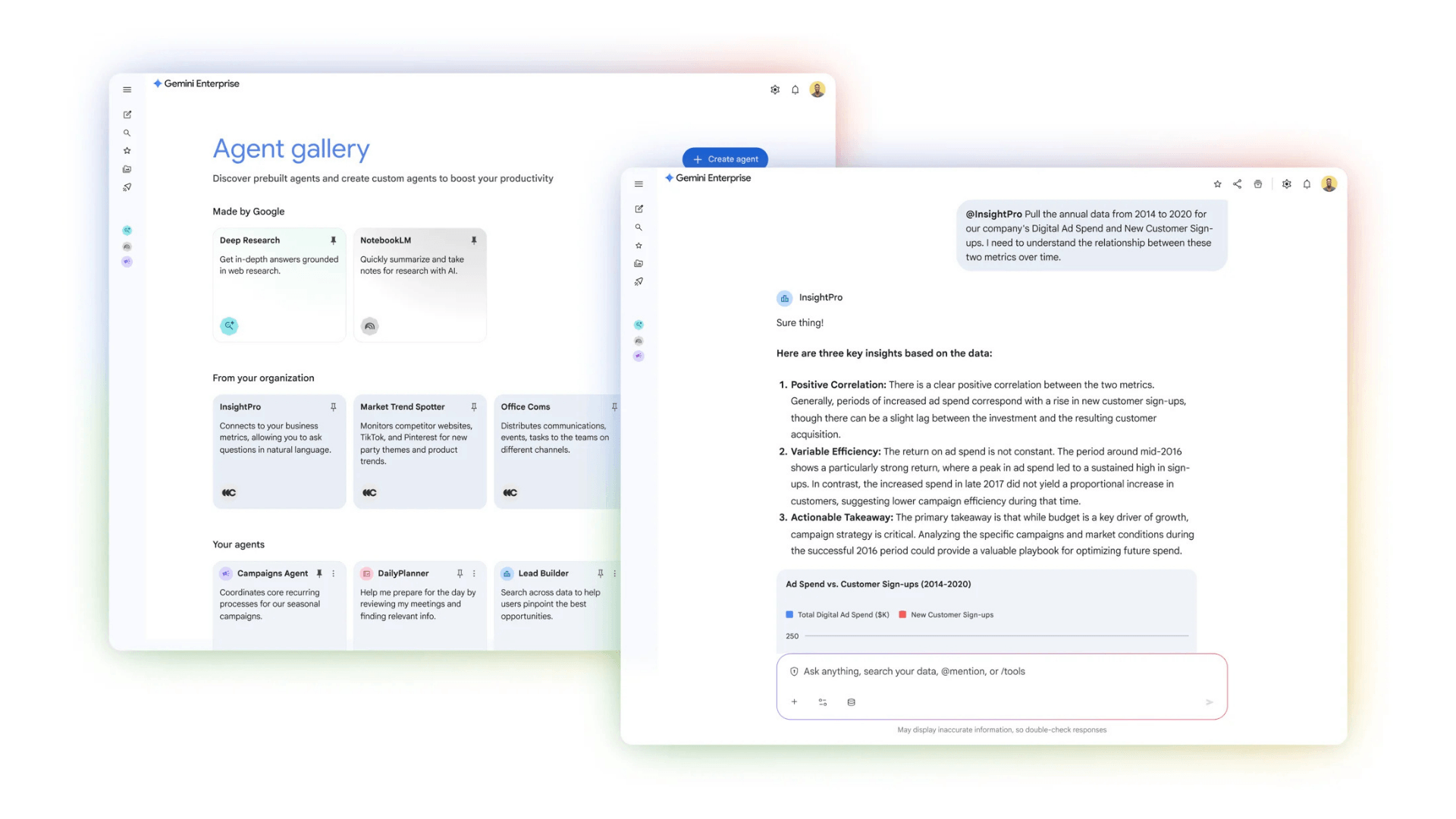Open purple megaphone agent in chat sidebar
Viewport: 1456px width, 819px height.
click(x=639, y=356)
